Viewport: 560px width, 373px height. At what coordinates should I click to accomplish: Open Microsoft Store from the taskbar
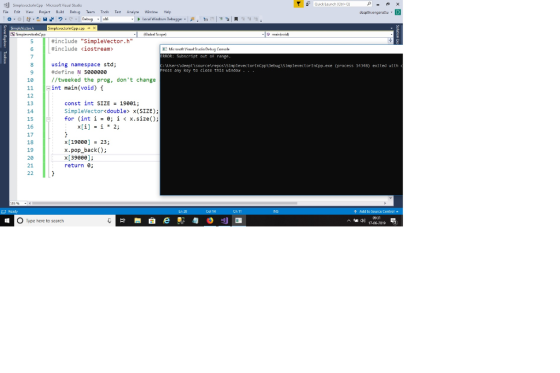152,221
